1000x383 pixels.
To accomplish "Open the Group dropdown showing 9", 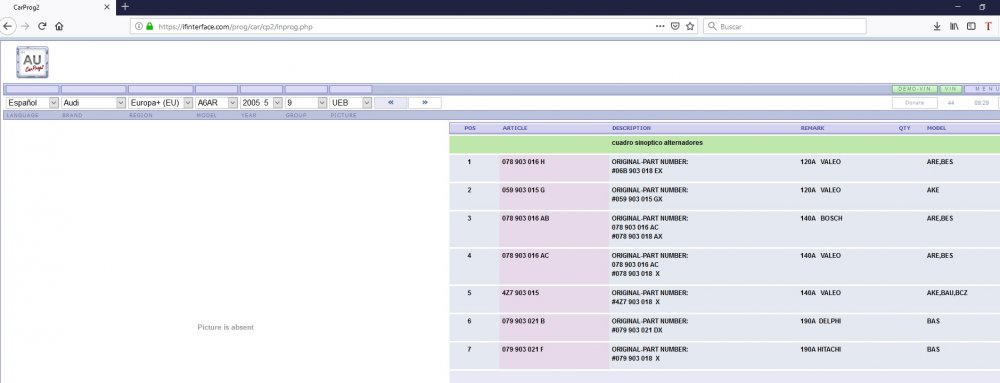I will coord(306,103).
